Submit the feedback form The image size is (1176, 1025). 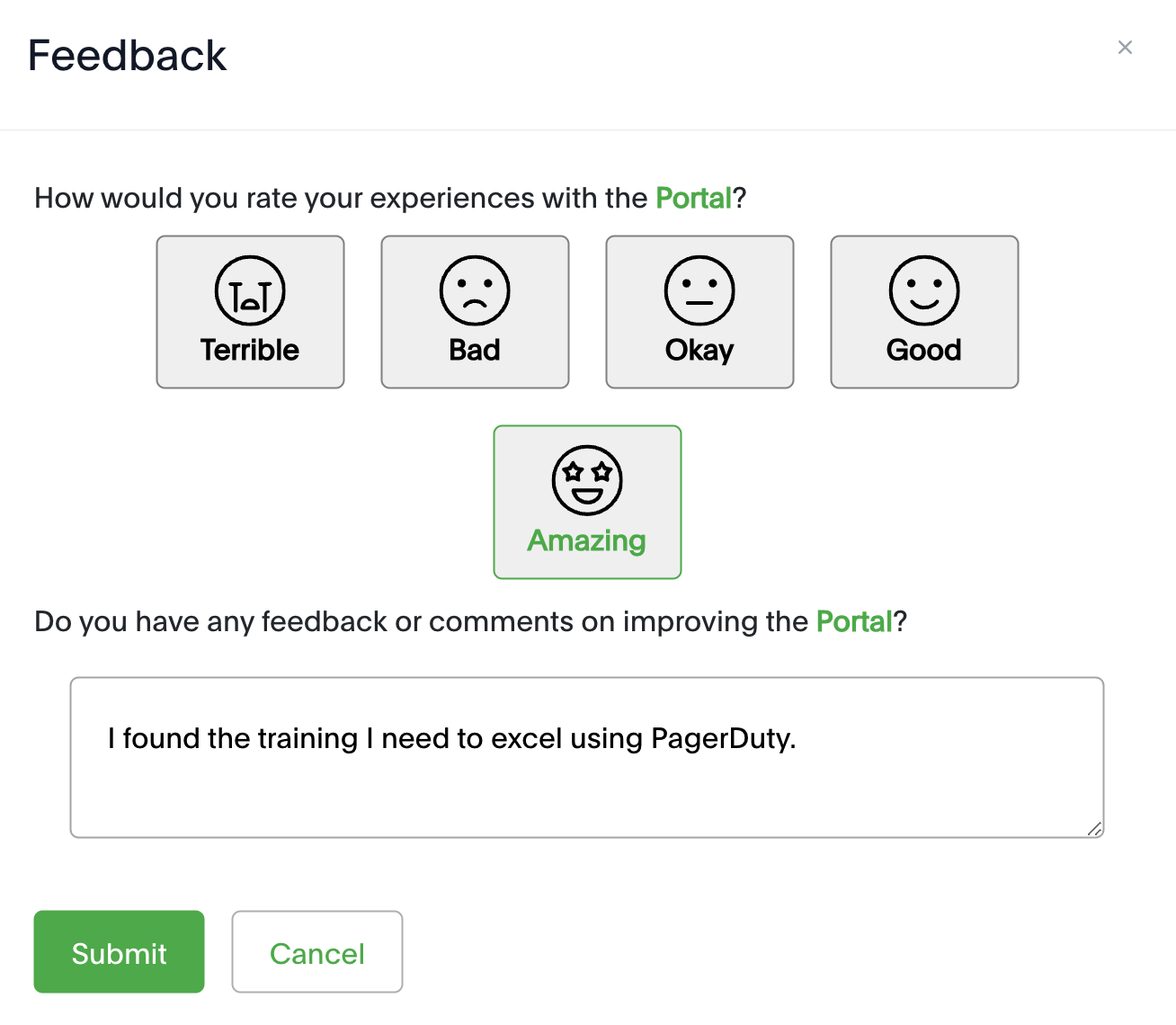click(x=120, y=952)
